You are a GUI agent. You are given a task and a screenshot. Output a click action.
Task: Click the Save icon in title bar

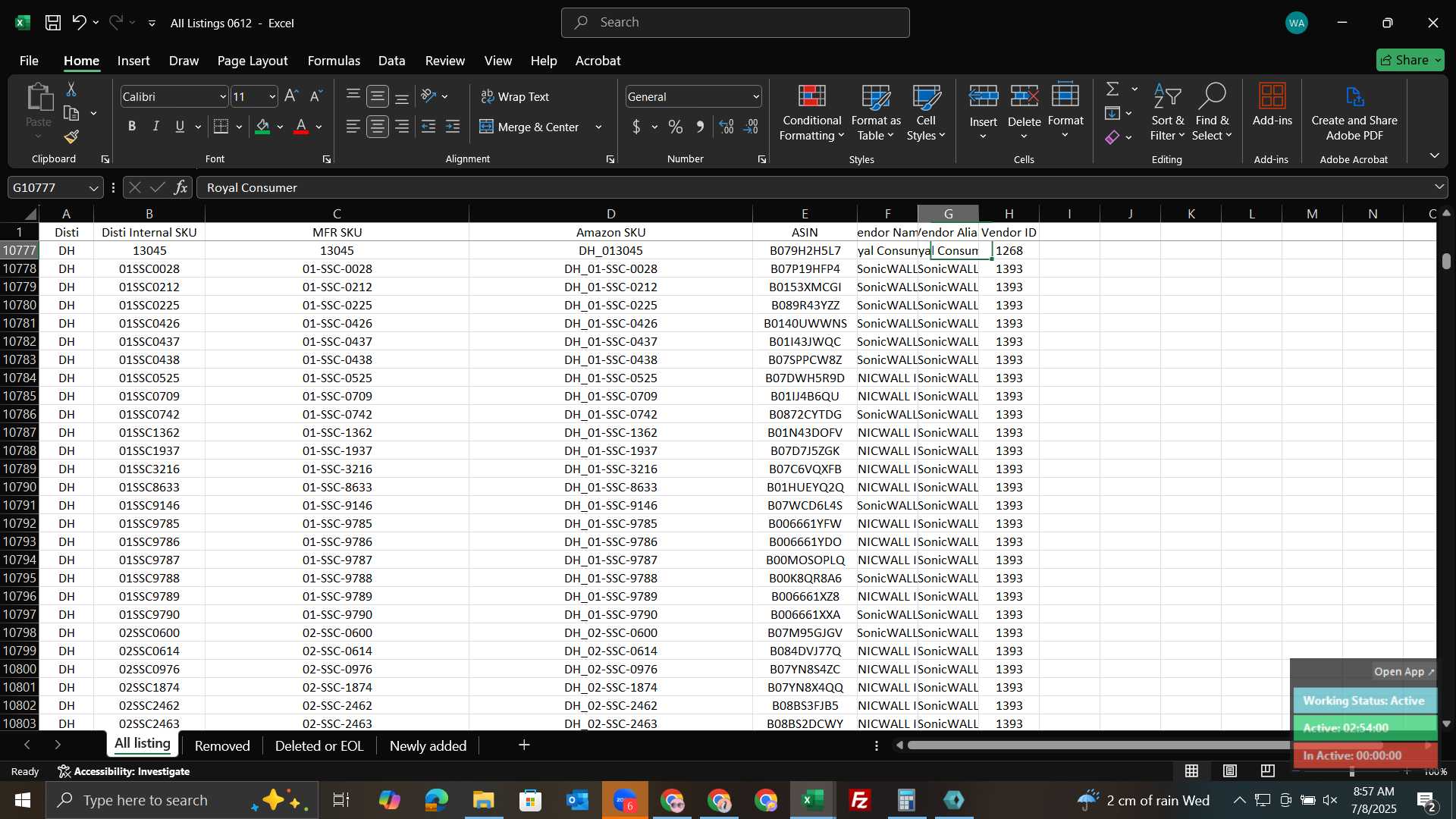click(52, 23)
